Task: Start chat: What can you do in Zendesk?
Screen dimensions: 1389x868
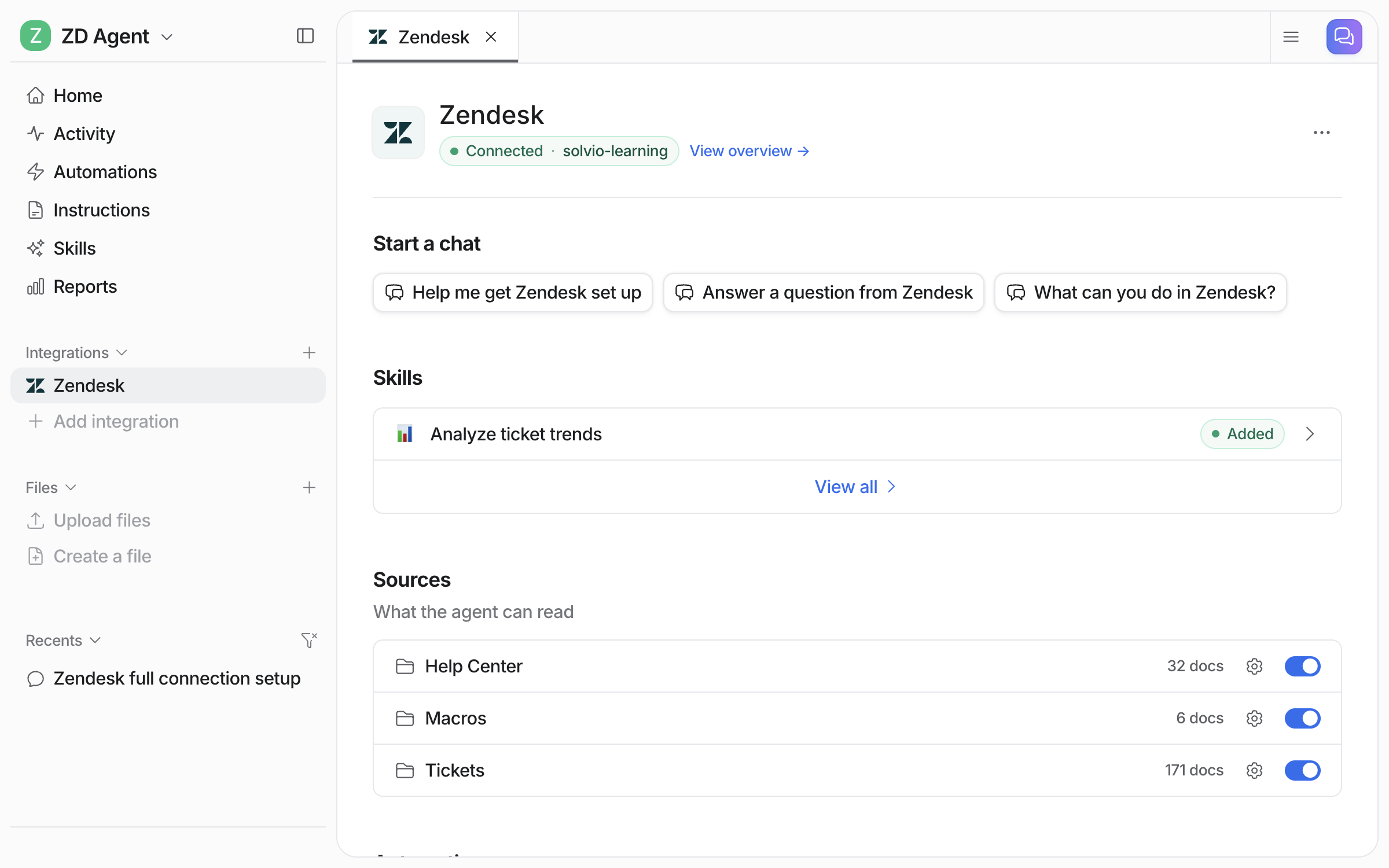Action: click(1140, 292)
